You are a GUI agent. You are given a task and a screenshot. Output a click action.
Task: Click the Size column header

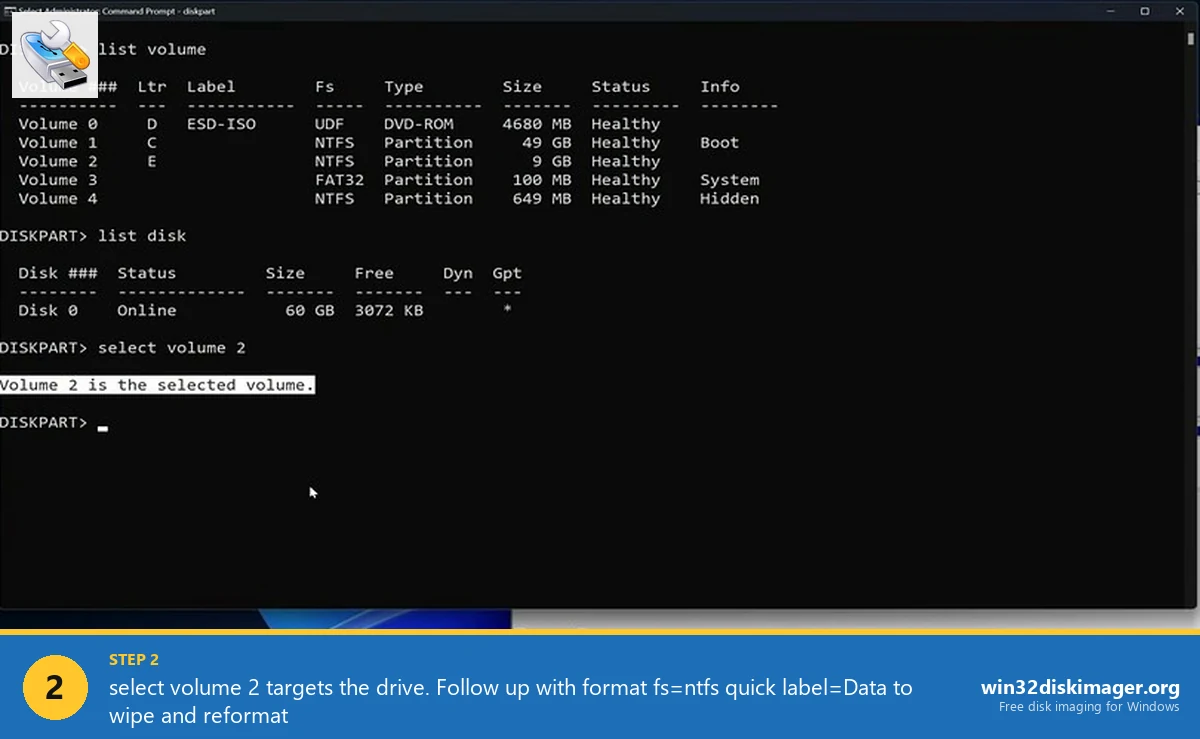(522, 86)
